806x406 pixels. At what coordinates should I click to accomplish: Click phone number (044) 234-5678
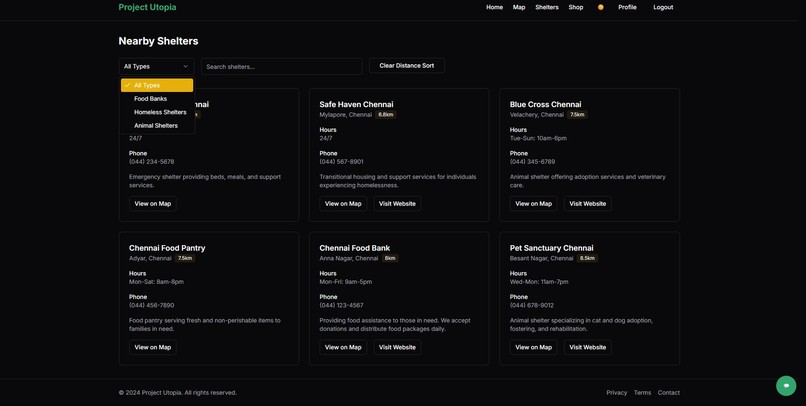pyautogui.click(x=152, y=161)
